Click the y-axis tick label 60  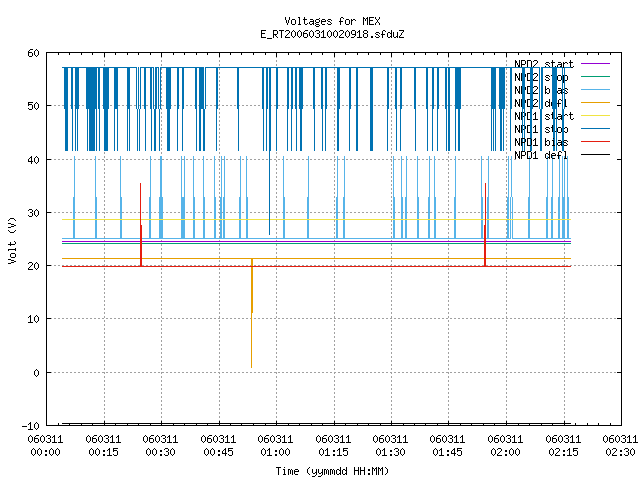click(x=33, y=53)
